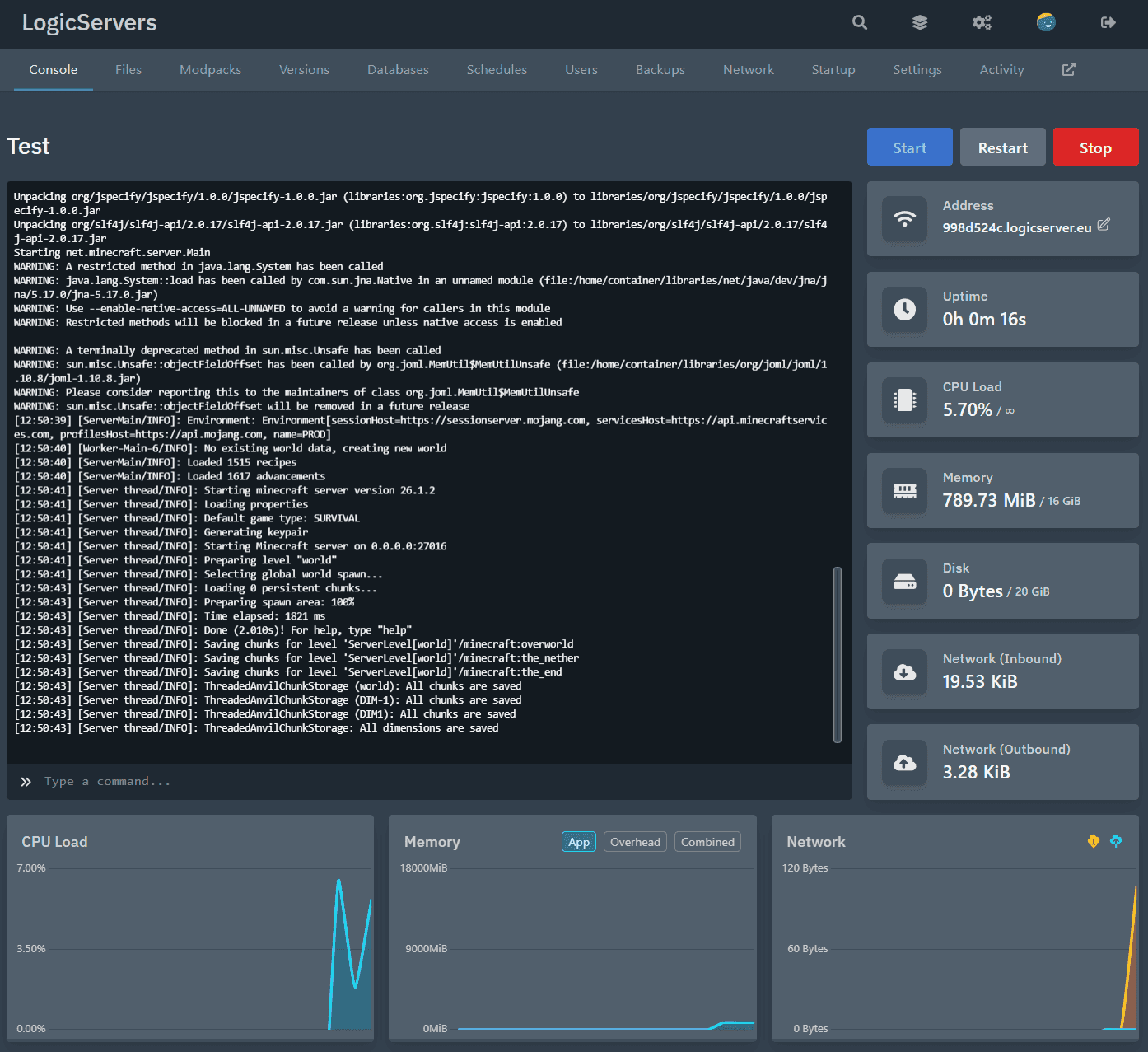1148x1052 pixels.
Task: Click the Network Outbound cloud upload icon
Action: pyautogui.click(x=905, y=762)
